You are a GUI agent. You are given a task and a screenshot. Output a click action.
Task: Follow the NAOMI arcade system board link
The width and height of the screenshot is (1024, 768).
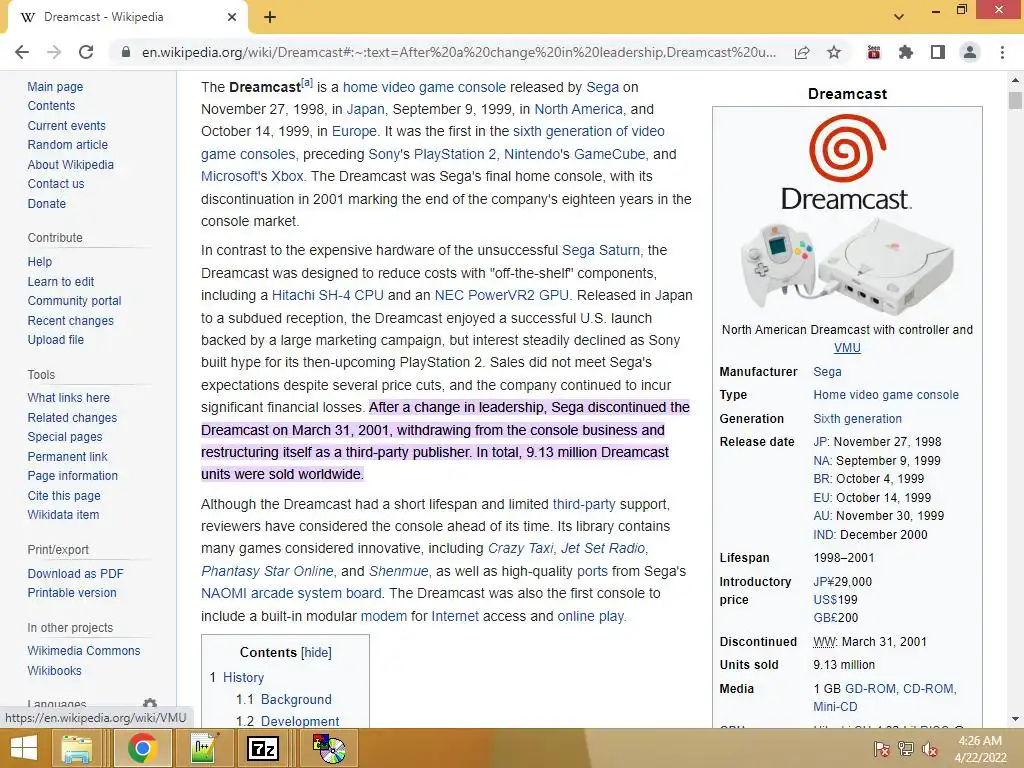pos(291,594)
